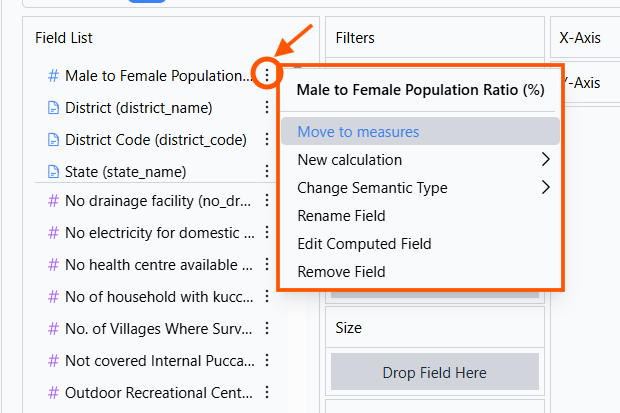The width and height of the screenshot is (620, 413).
Task: Select Edit Computed Field option
Action: pyautogui.click(x=364, y=244)
